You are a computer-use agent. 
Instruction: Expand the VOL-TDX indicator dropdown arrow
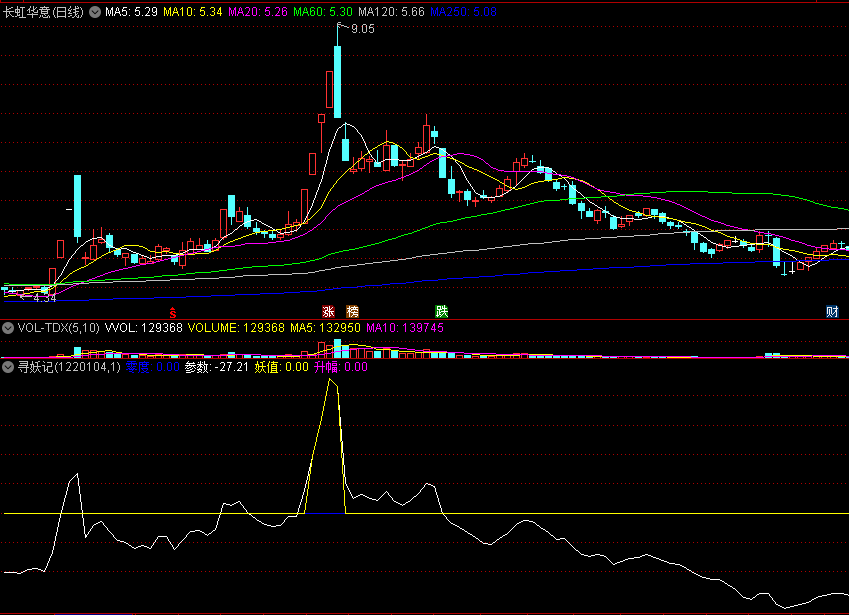tap(8, 328)
